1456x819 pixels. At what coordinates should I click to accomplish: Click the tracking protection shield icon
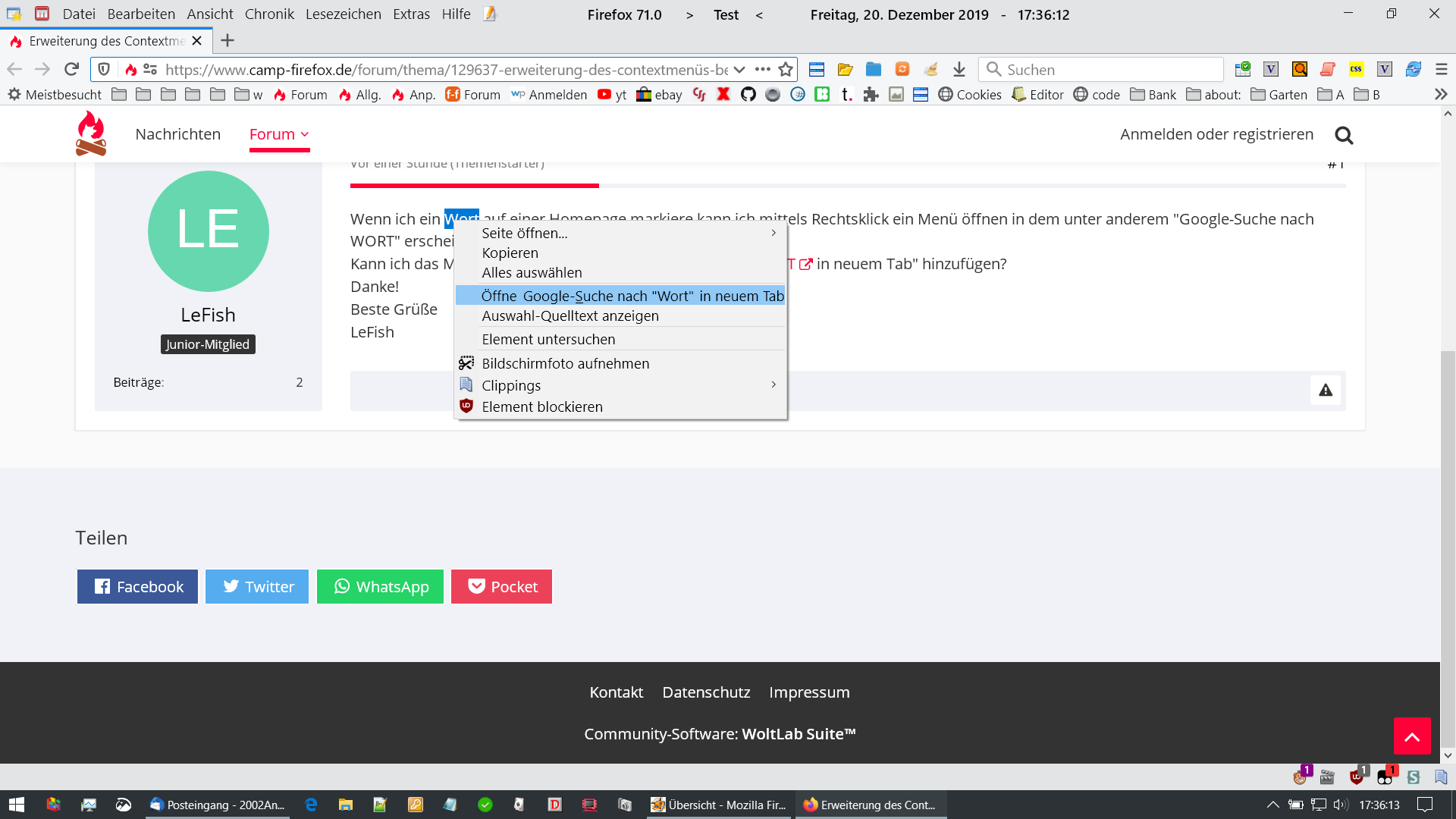(105, 70)
